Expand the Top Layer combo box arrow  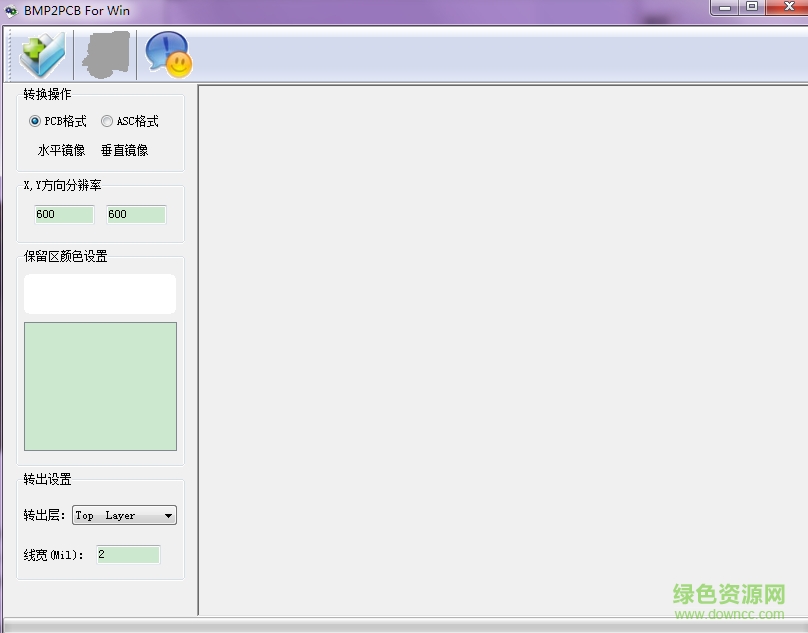[168, 514]
